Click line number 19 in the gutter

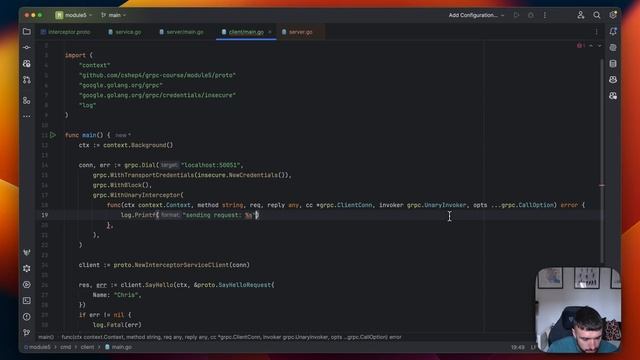(x=44, y=215)
